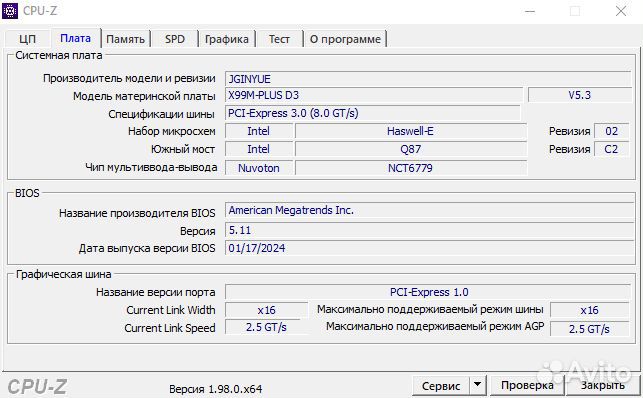
Task: Close the CPU-Z window via X
Action: click(621, 11)
